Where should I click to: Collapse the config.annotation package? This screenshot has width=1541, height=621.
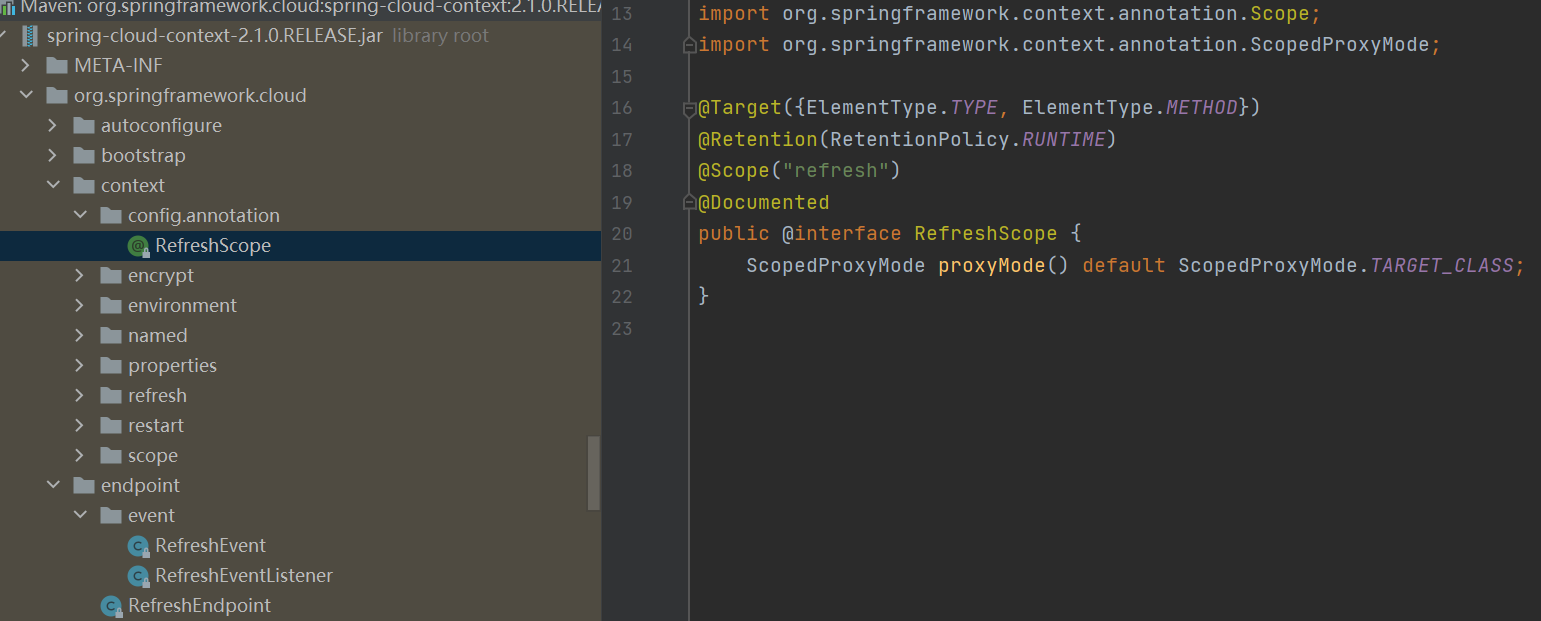click(x=79, y=216)
